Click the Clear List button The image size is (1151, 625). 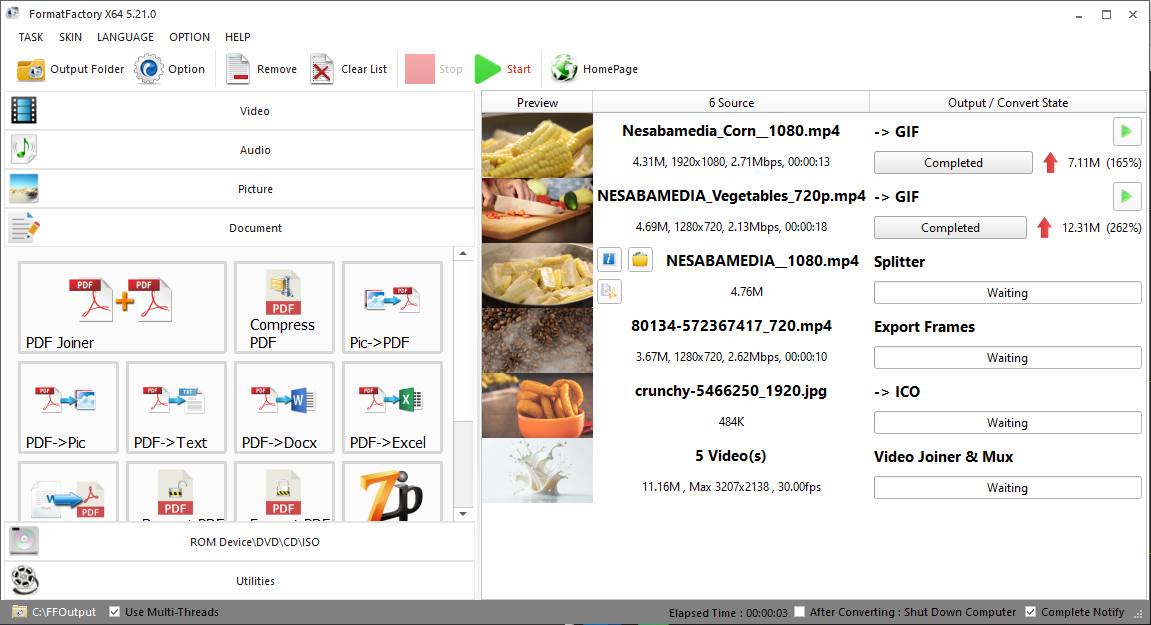point(349,69)
